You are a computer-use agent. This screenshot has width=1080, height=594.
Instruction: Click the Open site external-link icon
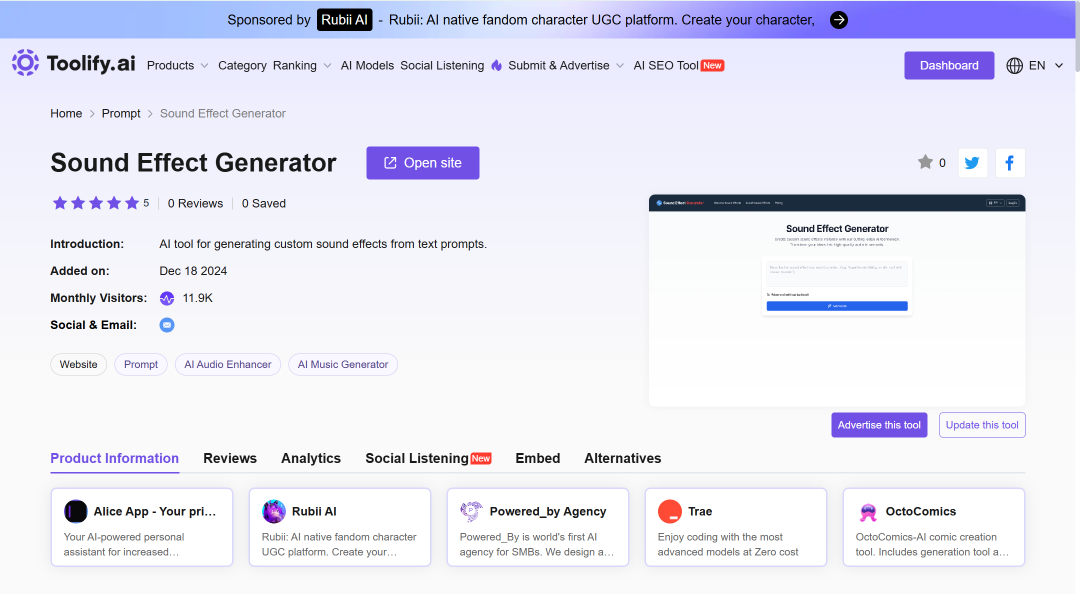click(x=390, y=163)
